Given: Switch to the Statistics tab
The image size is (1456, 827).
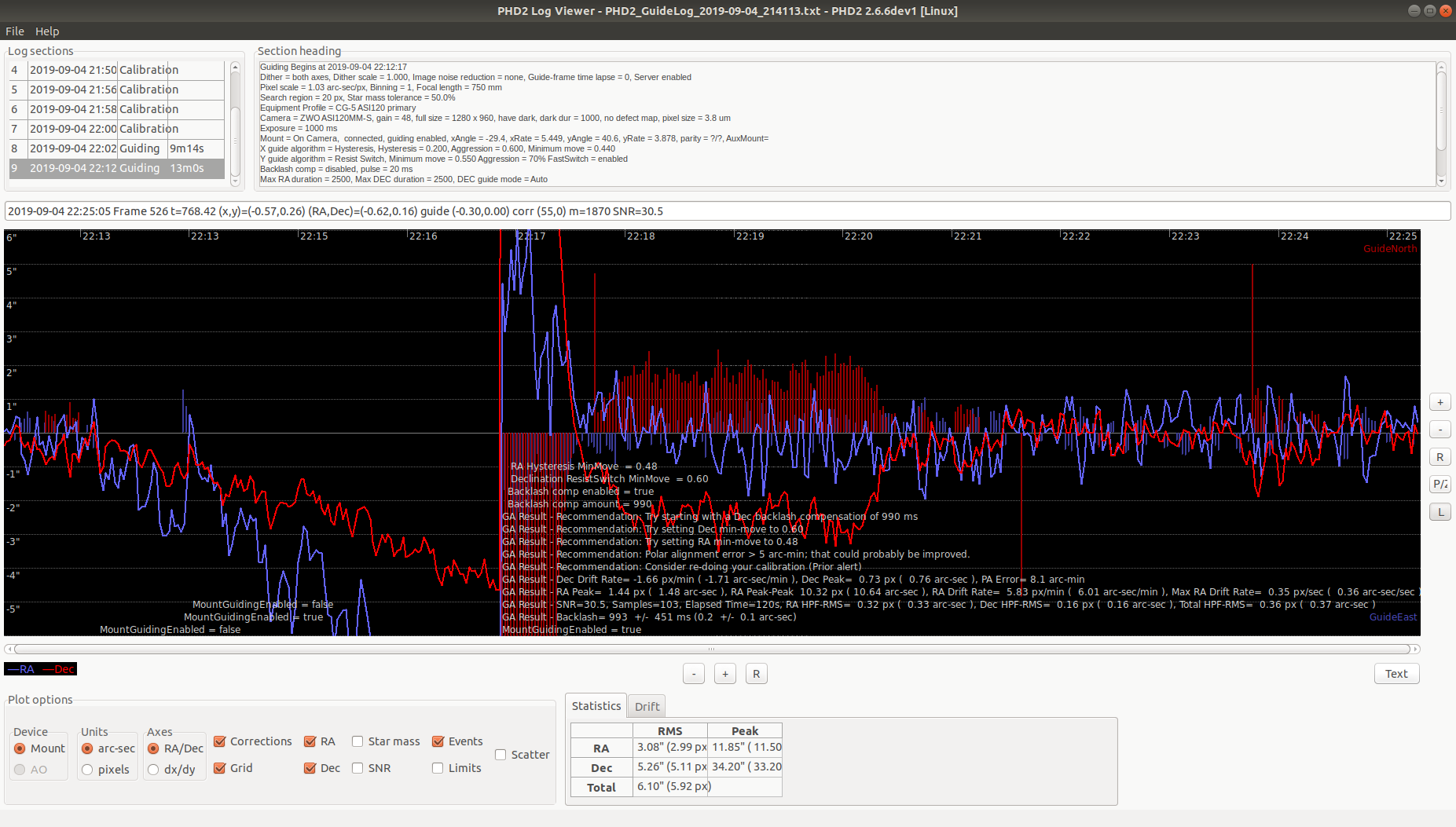Looking at the screenshot, I should (x=596, y=706).
